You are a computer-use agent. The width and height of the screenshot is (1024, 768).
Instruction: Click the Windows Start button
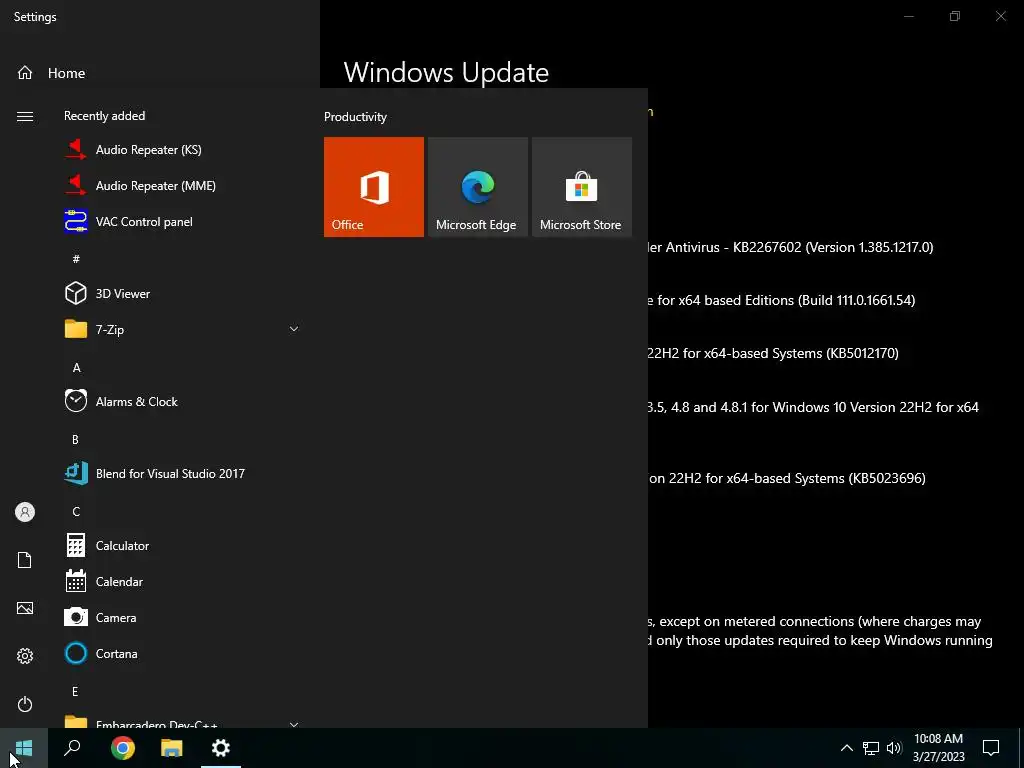click(24, 748)
